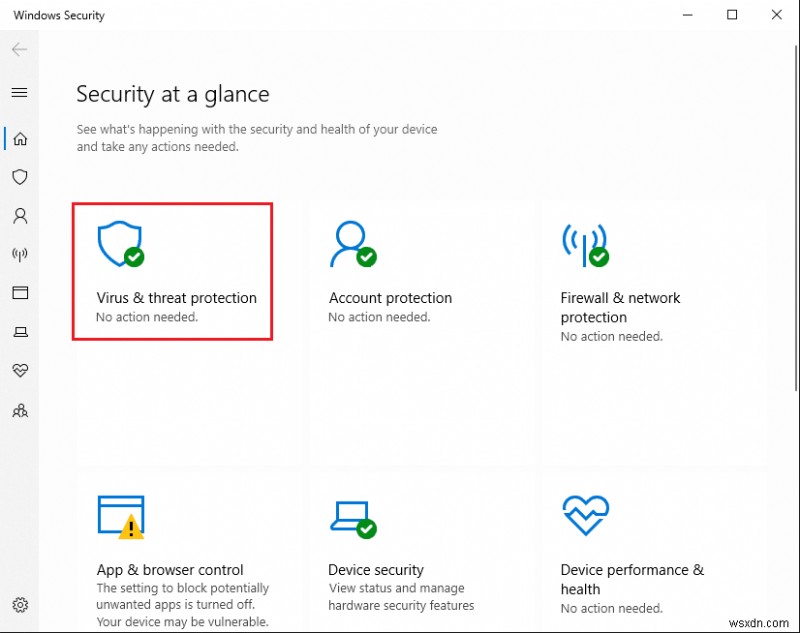Viewport: 800px width, 633px height.
Task: Open Virus & threat protection shield sidebar icon
Action: tap(19, 177)
